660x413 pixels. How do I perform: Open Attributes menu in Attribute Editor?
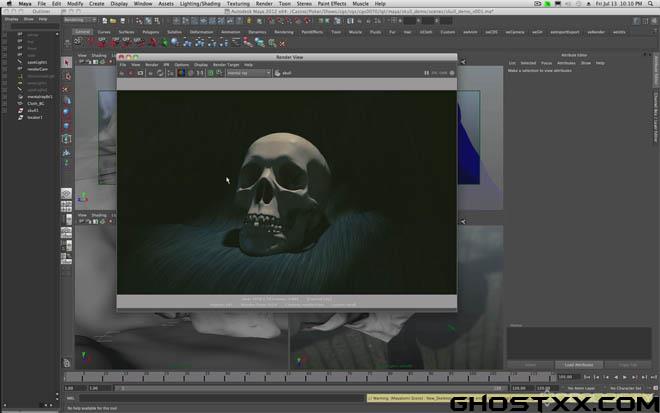566,63
